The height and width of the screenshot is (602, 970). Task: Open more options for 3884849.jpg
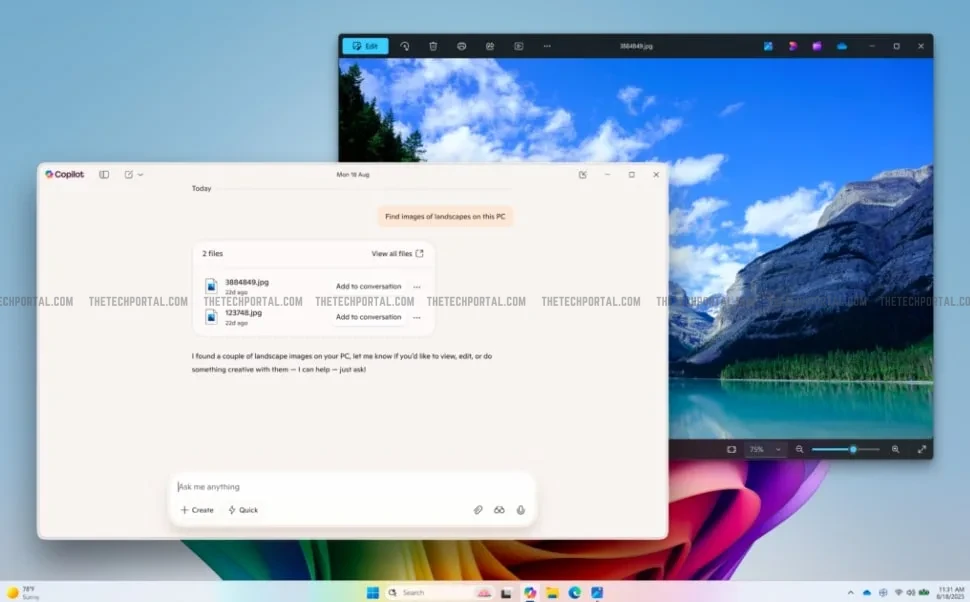pyautogui.click(x=417, y=287)
